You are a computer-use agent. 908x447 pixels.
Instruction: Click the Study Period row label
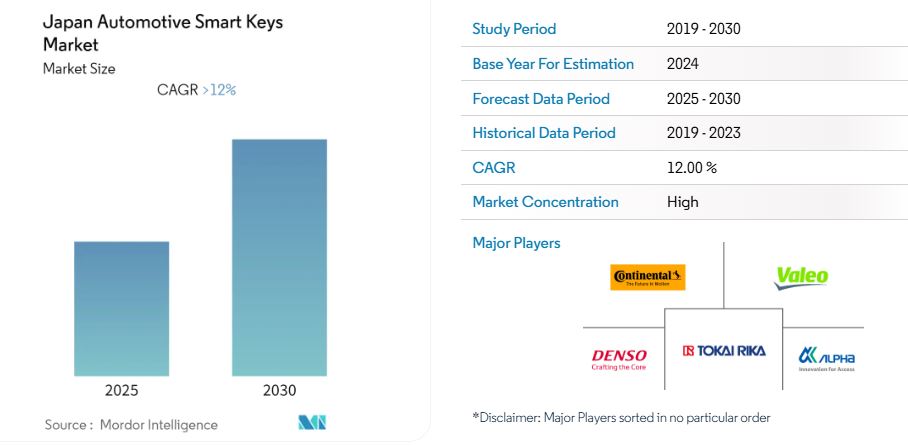pos(514,29)
